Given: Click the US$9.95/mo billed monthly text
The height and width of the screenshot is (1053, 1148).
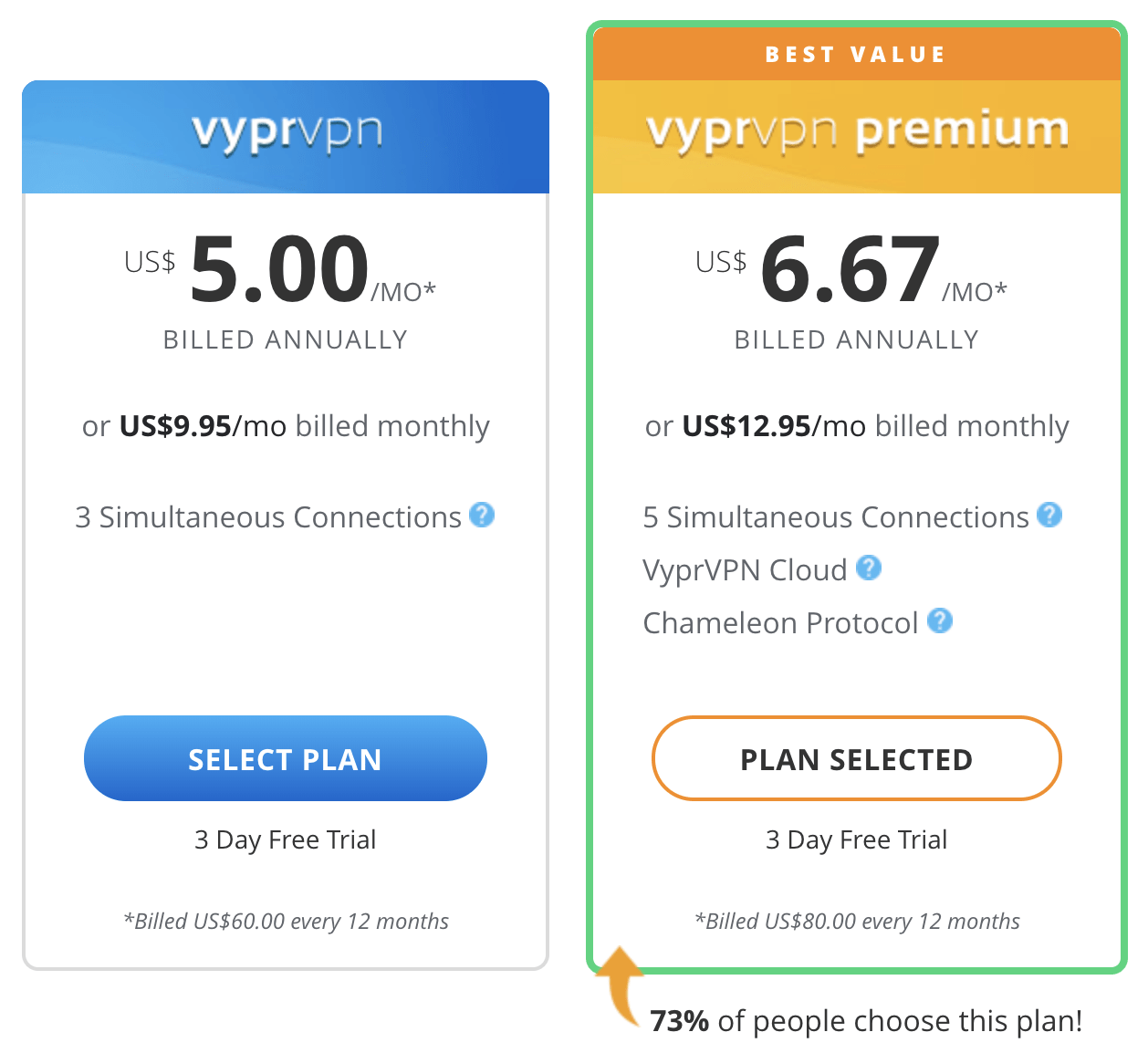Looking at the screenshot, I should 286,426.
